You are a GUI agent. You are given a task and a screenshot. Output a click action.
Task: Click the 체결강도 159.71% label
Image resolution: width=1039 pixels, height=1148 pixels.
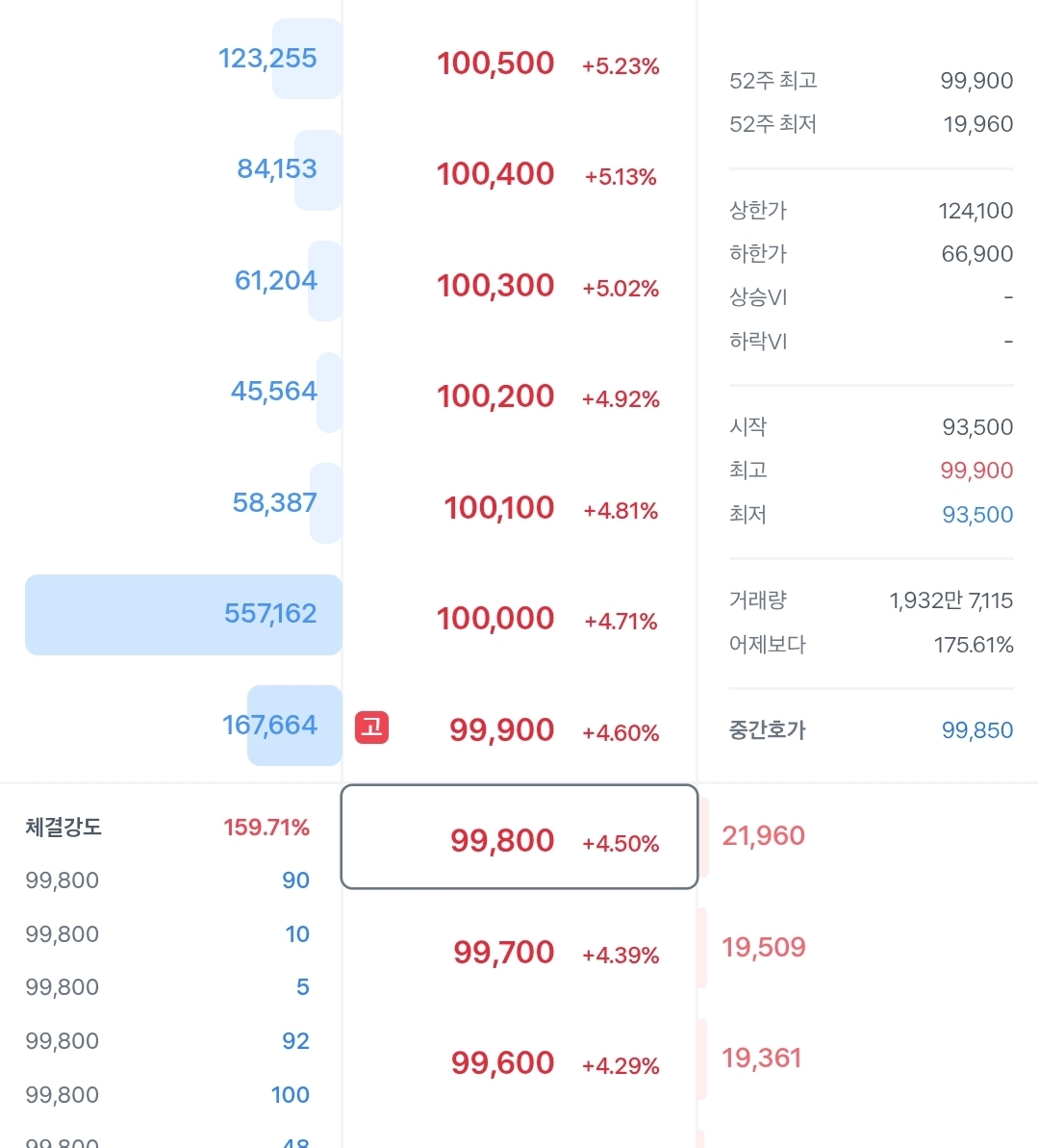pos(266,828)
